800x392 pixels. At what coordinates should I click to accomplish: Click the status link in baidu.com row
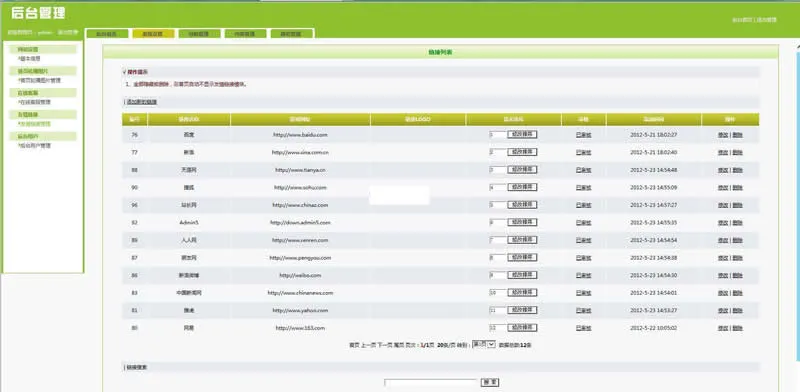tap(583, 135)
